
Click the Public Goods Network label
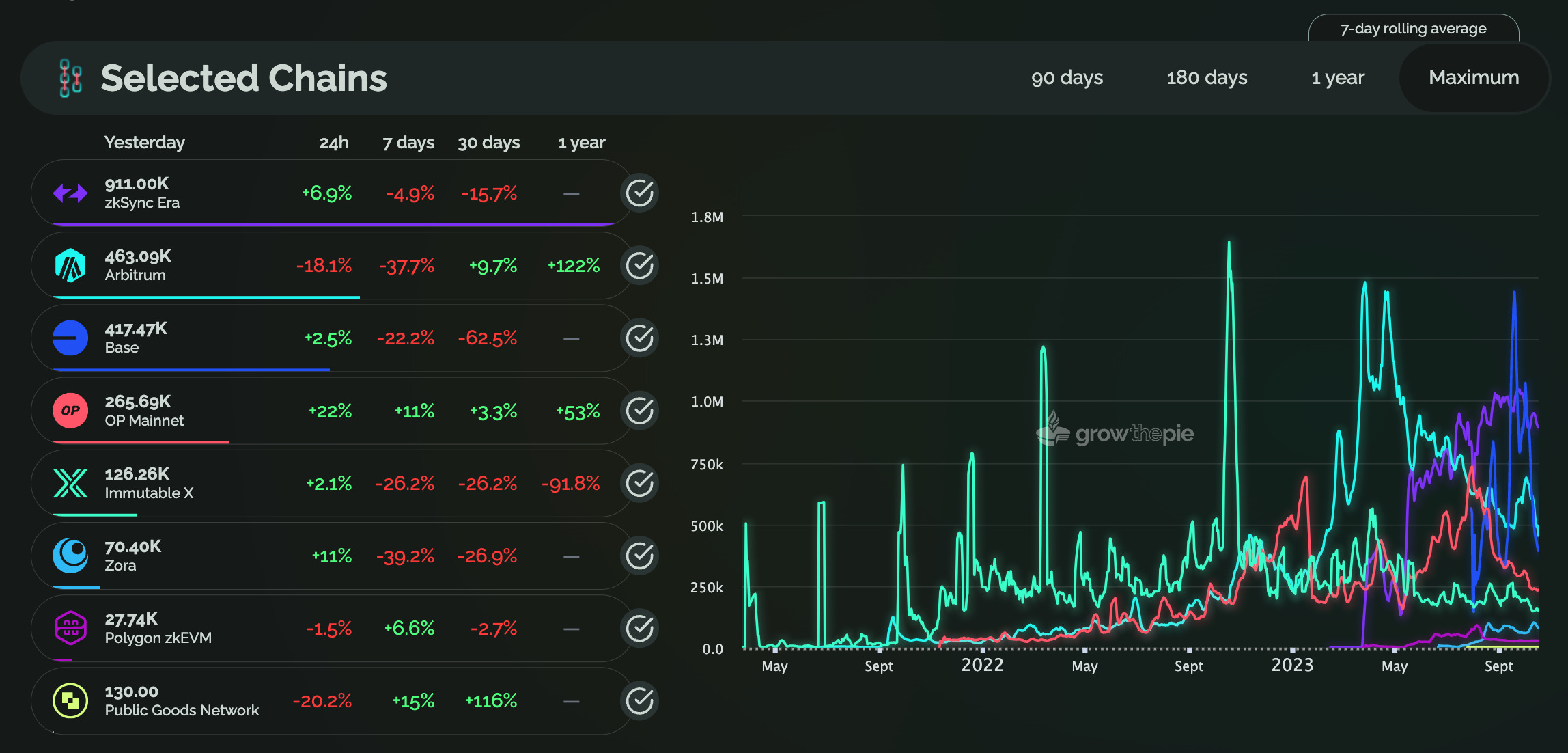coord(182,711)
